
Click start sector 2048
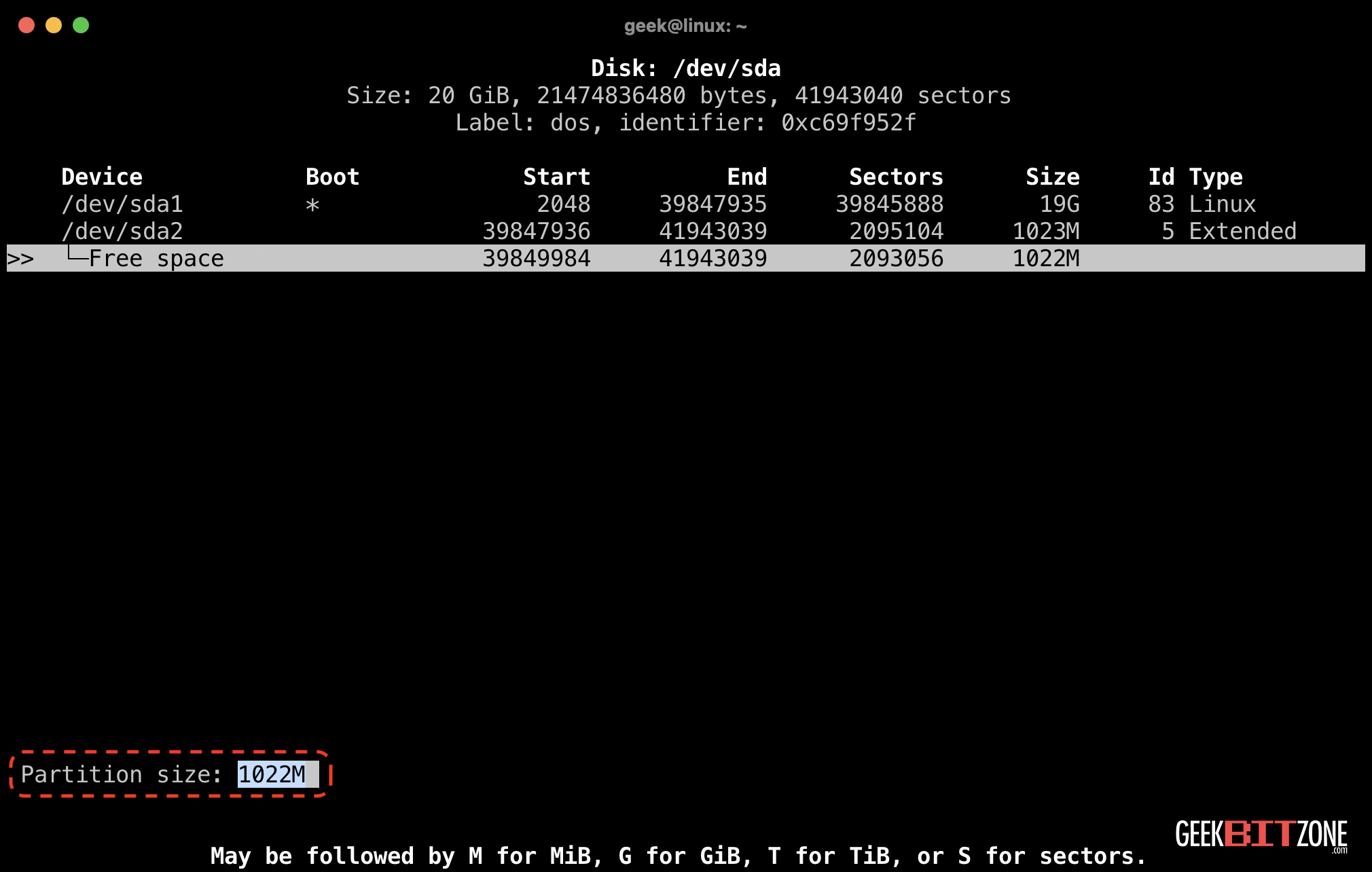click(564, 204)
